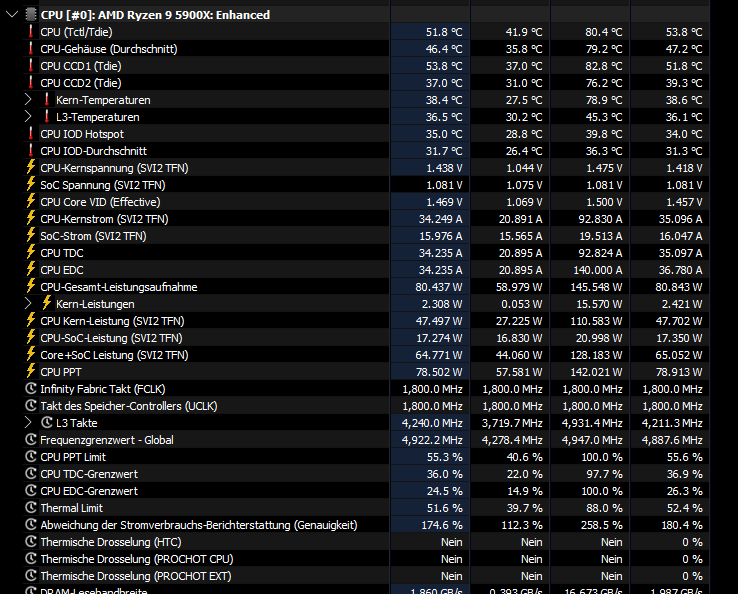
Task: Click the 78.502 W current CPU PPT value
Action: point(439,372)
